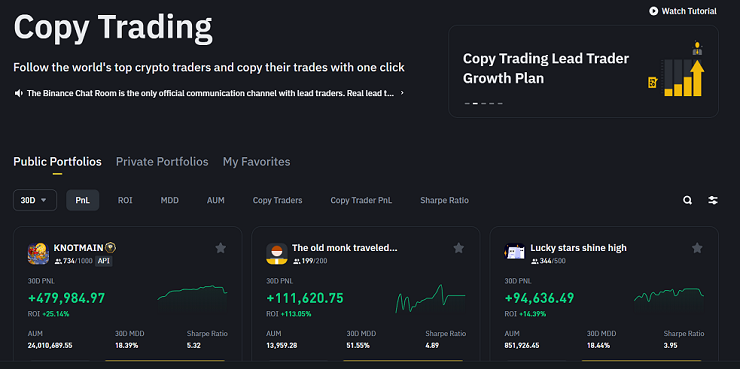This screenshot has height=369, width=740.
Task: Click the ROI +14.39% value
Action: click(x=532, y=314)
